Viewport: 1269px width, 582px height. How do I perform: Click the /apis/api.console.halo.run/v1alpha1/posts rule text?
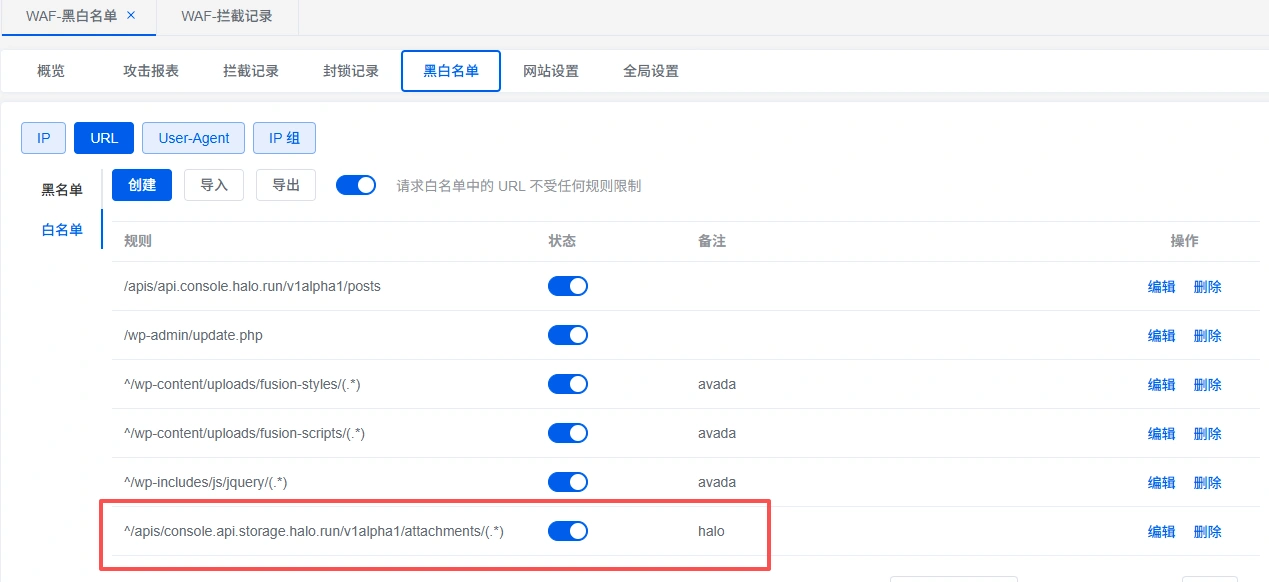[252, 286]
